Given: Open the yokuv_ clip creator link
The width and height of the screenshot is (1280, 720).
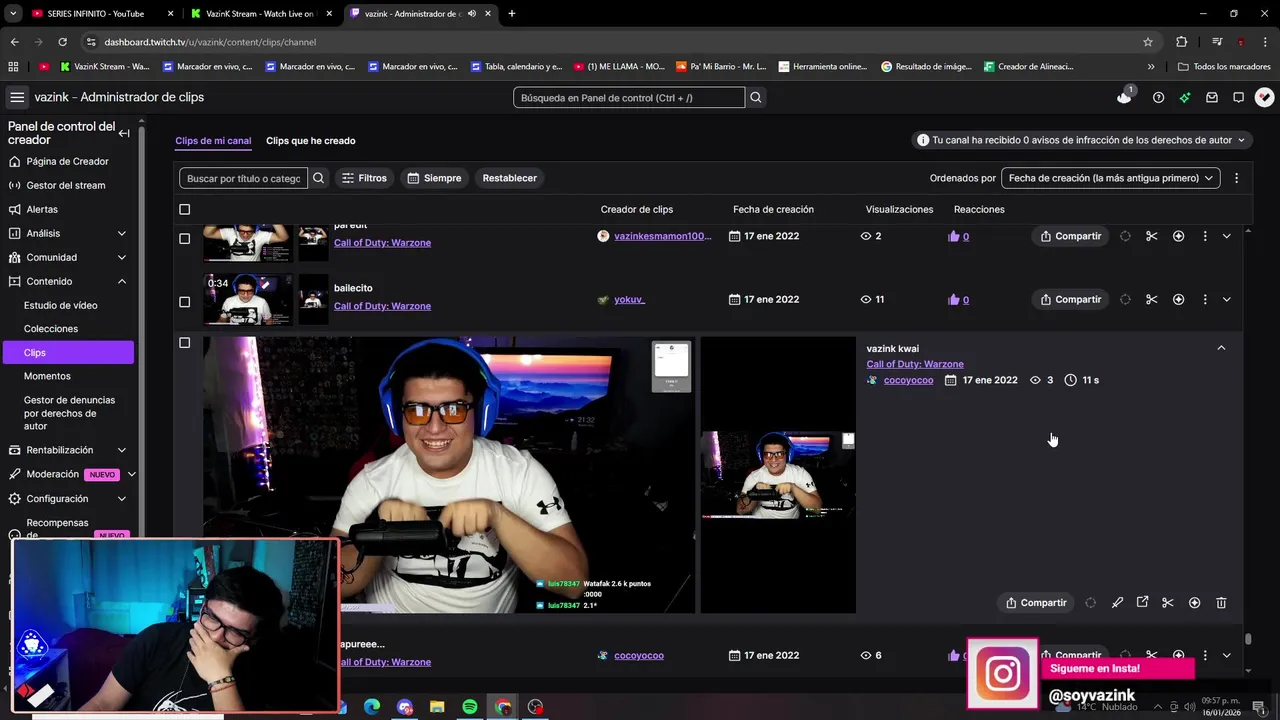Looking at the screenshot, I should pos(629,299).
